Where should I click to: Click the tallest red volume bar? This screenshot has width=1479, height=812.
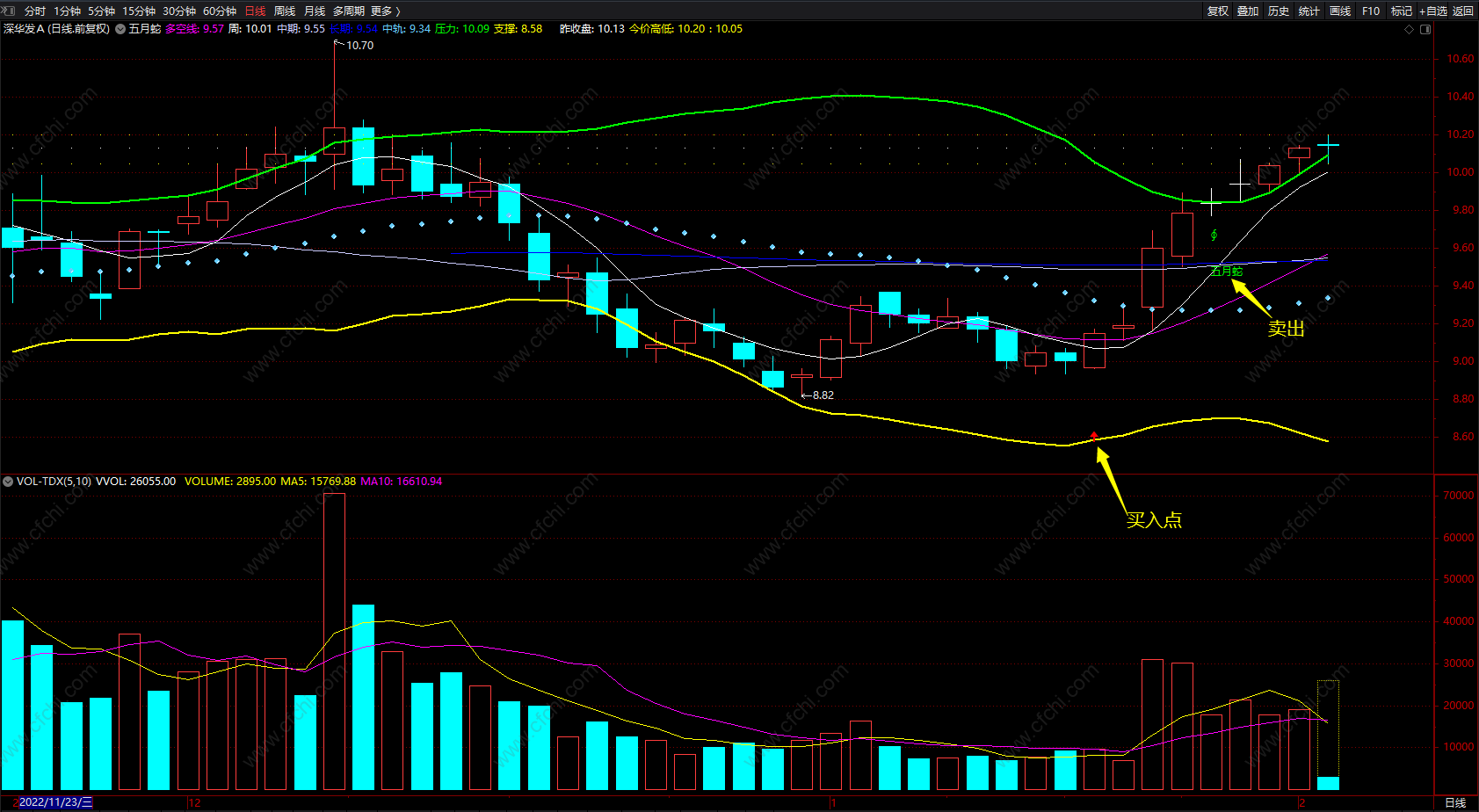(334, 642)
